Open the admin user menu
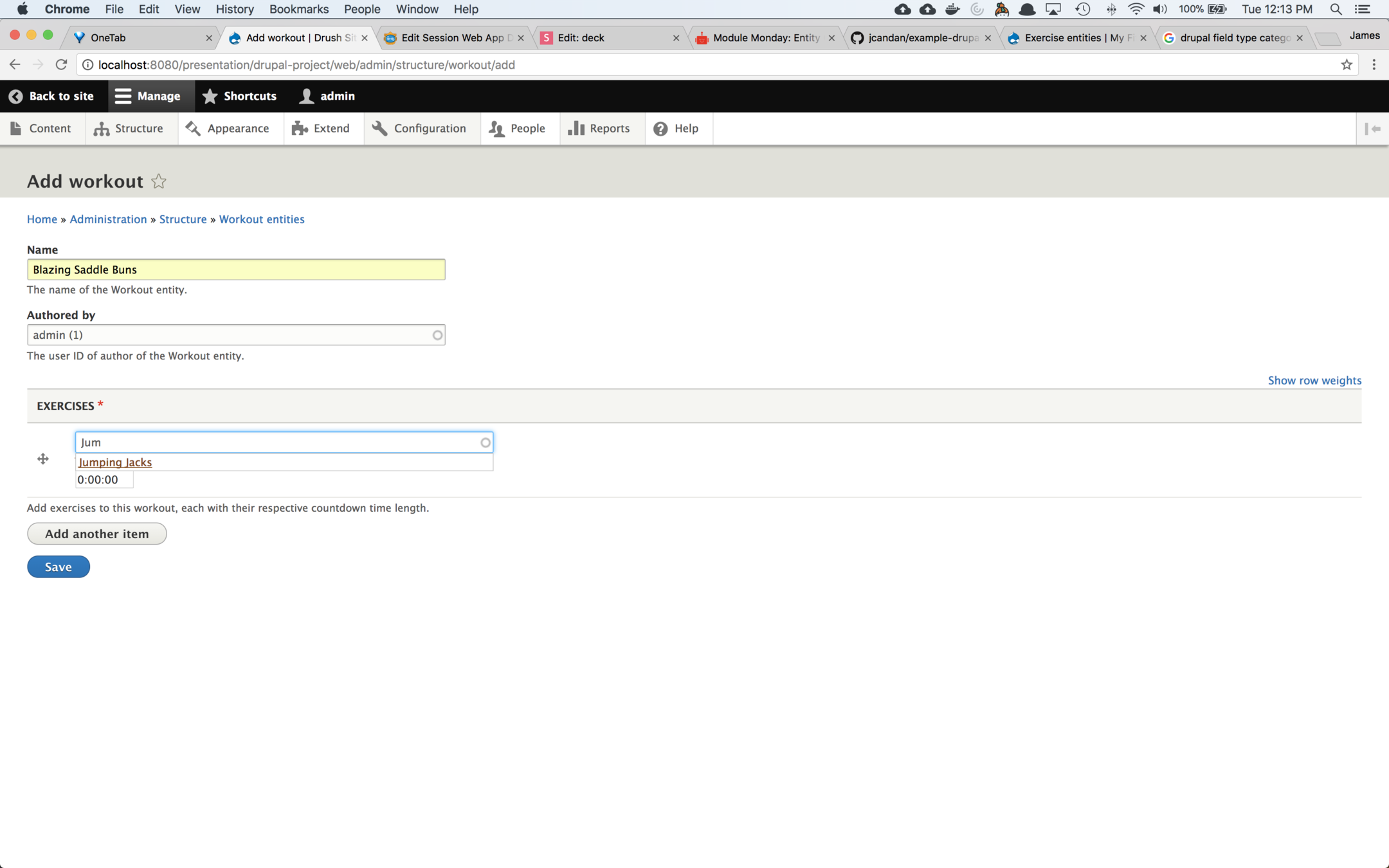The width and height of the screenshot is (1389, 868). pyautogui.click(x=328, y=96)
